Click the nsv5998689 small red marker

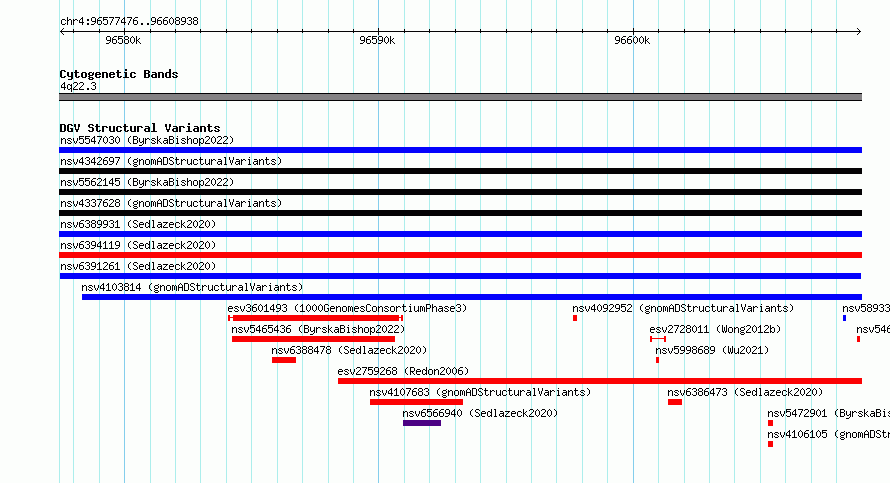tap(657, 360)
